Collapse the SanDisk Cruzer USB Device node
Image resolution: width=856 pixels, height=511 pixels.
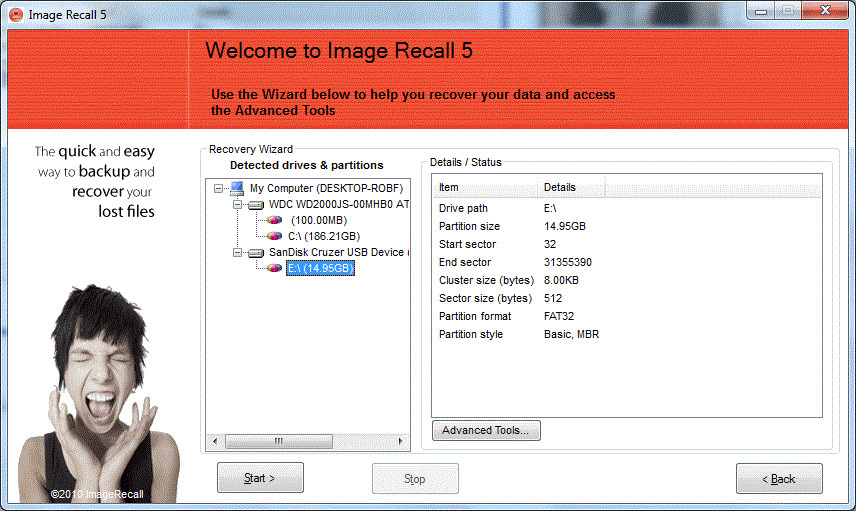pyautogui.click(x=237, y=253)
